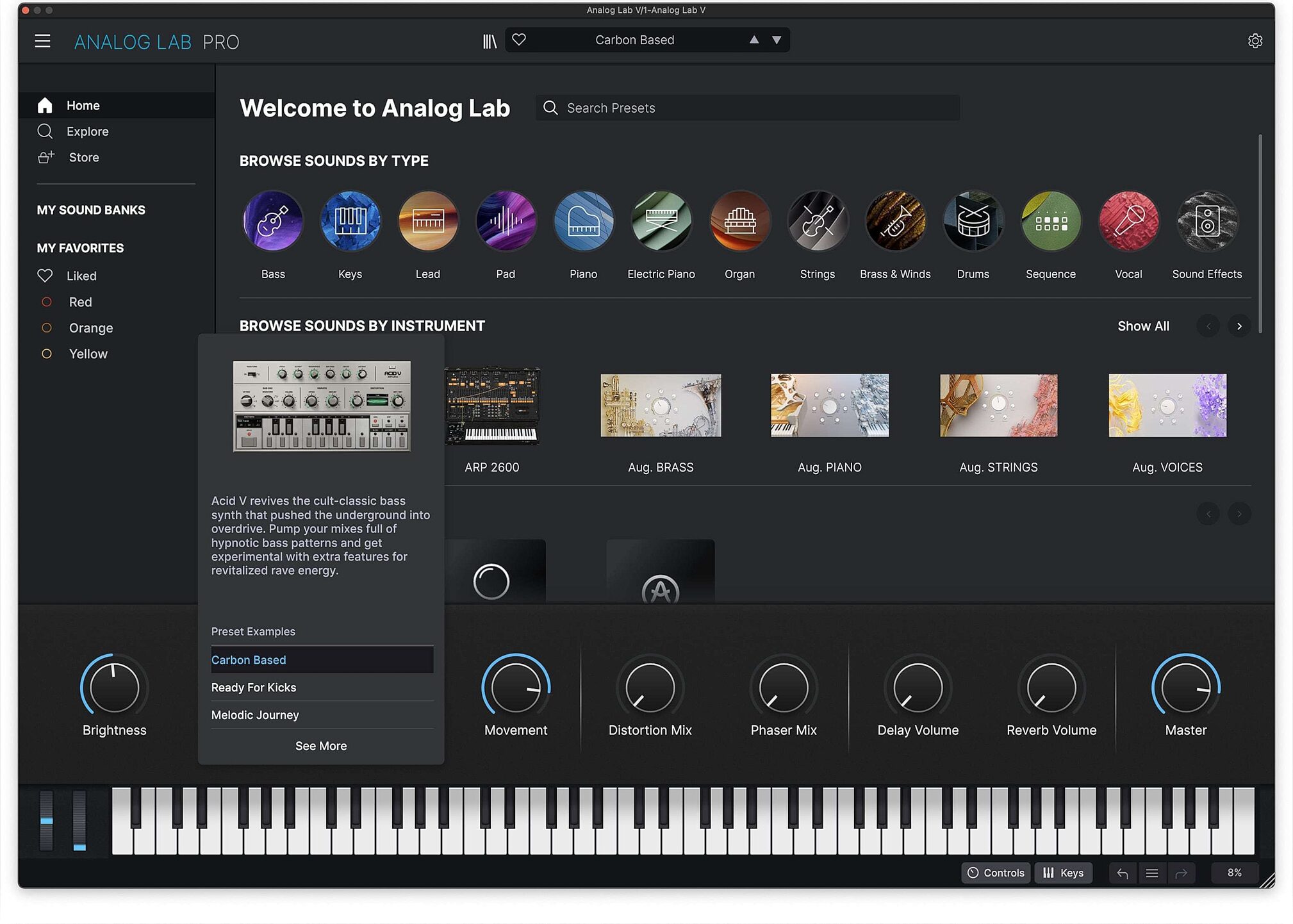Screen dimensions: 1293x924
Task: Browse Vocal sounds by type
Action: coord(1128,220)
